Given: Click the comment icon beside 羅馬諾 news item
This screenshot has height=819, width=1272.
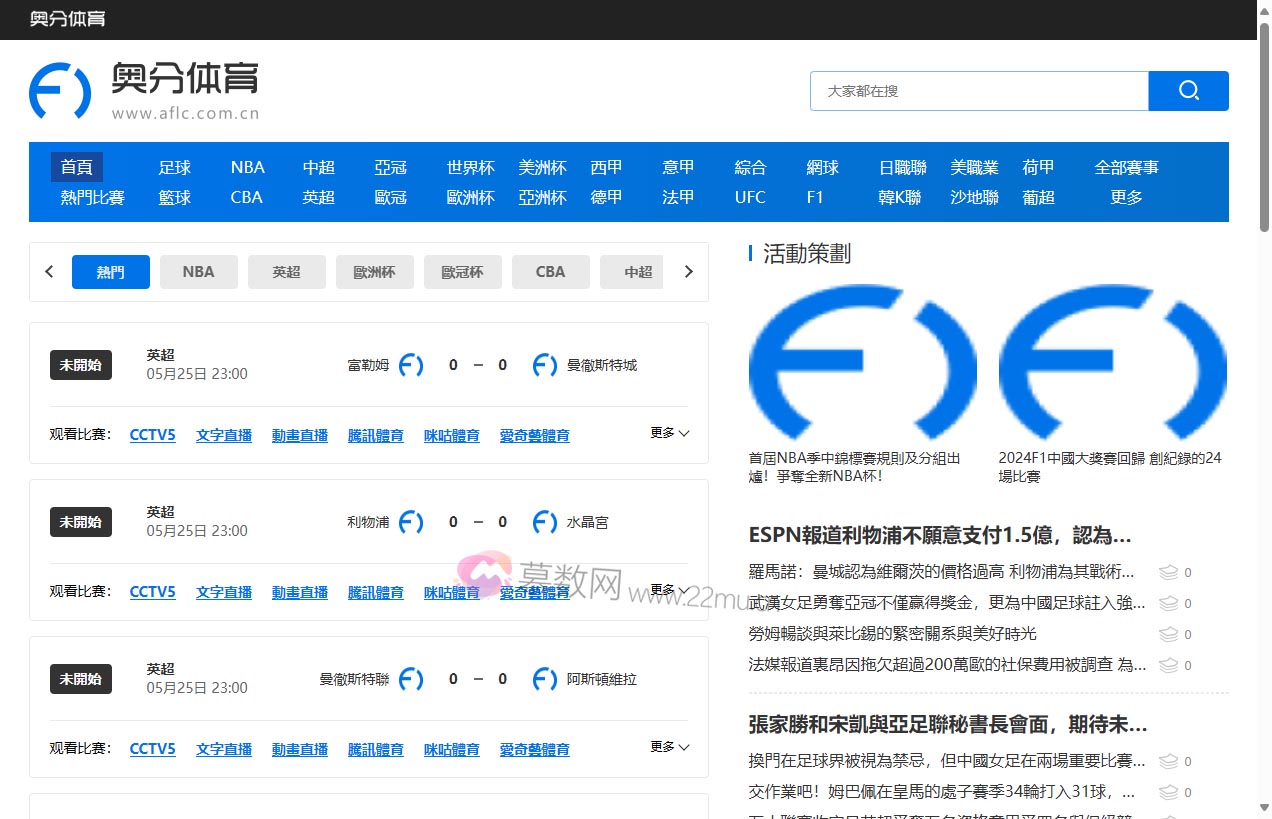Looking at the screenshot, I should [x=1169, y=572].
